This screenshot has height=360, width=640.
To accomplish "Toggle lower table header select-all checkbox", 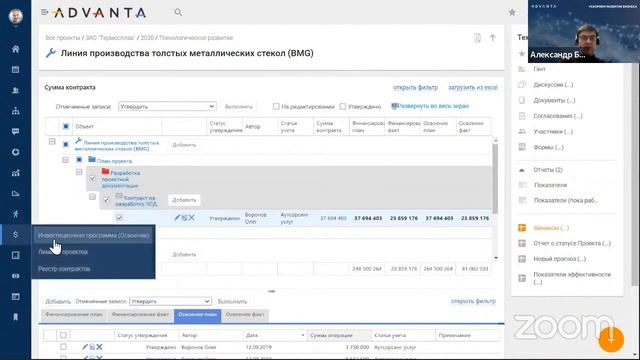I will pyautogui.click(x=63, y=336).
